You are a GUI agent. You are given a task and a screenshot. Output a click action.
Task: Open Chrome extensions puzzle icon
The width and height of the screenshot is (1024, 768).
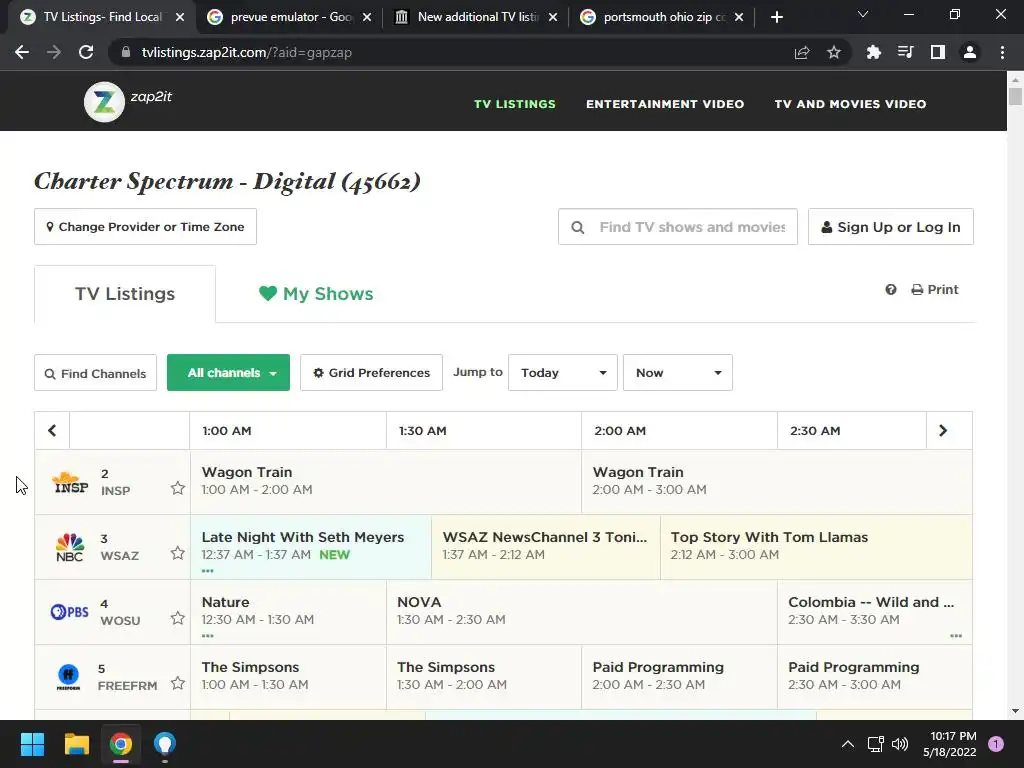[x=873, y=52]
